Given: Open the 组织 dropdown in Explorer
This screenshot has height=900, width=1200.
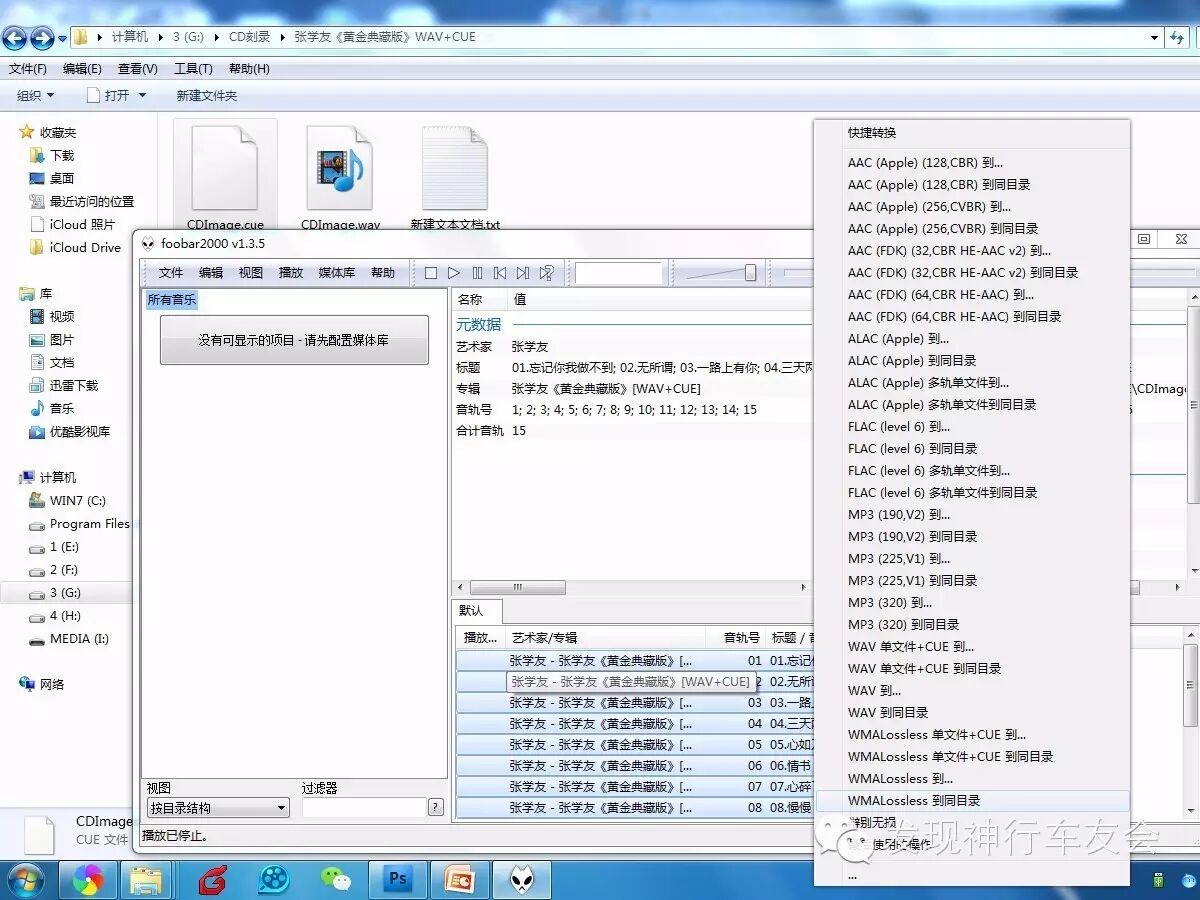Looking at the screenshot, I should coord(36,95).
